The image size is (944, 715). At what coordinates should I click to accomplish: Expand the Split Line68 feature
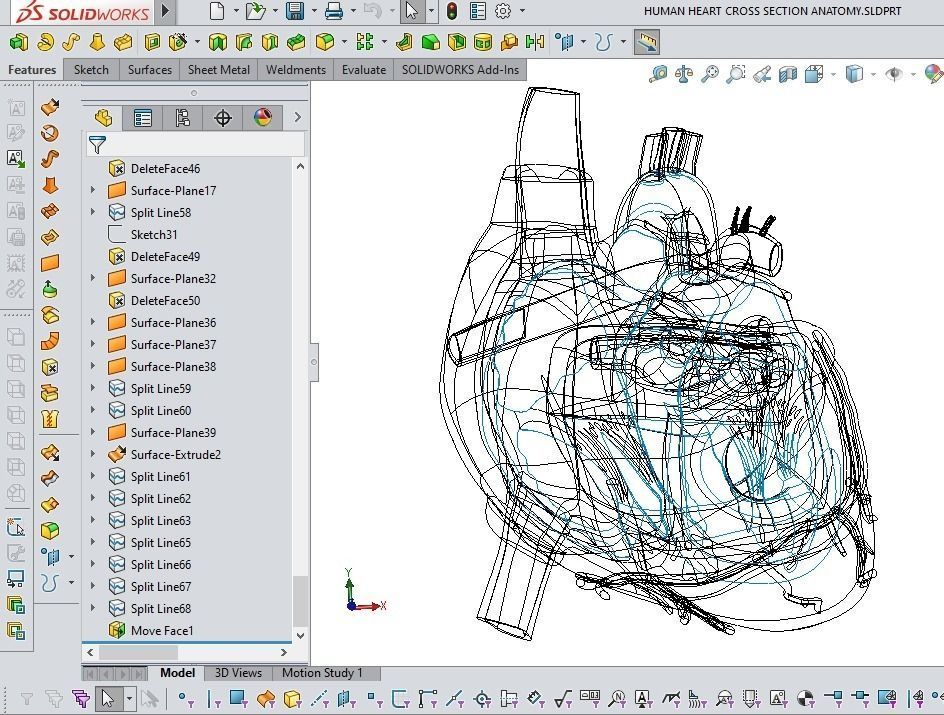tap(93, 608)
